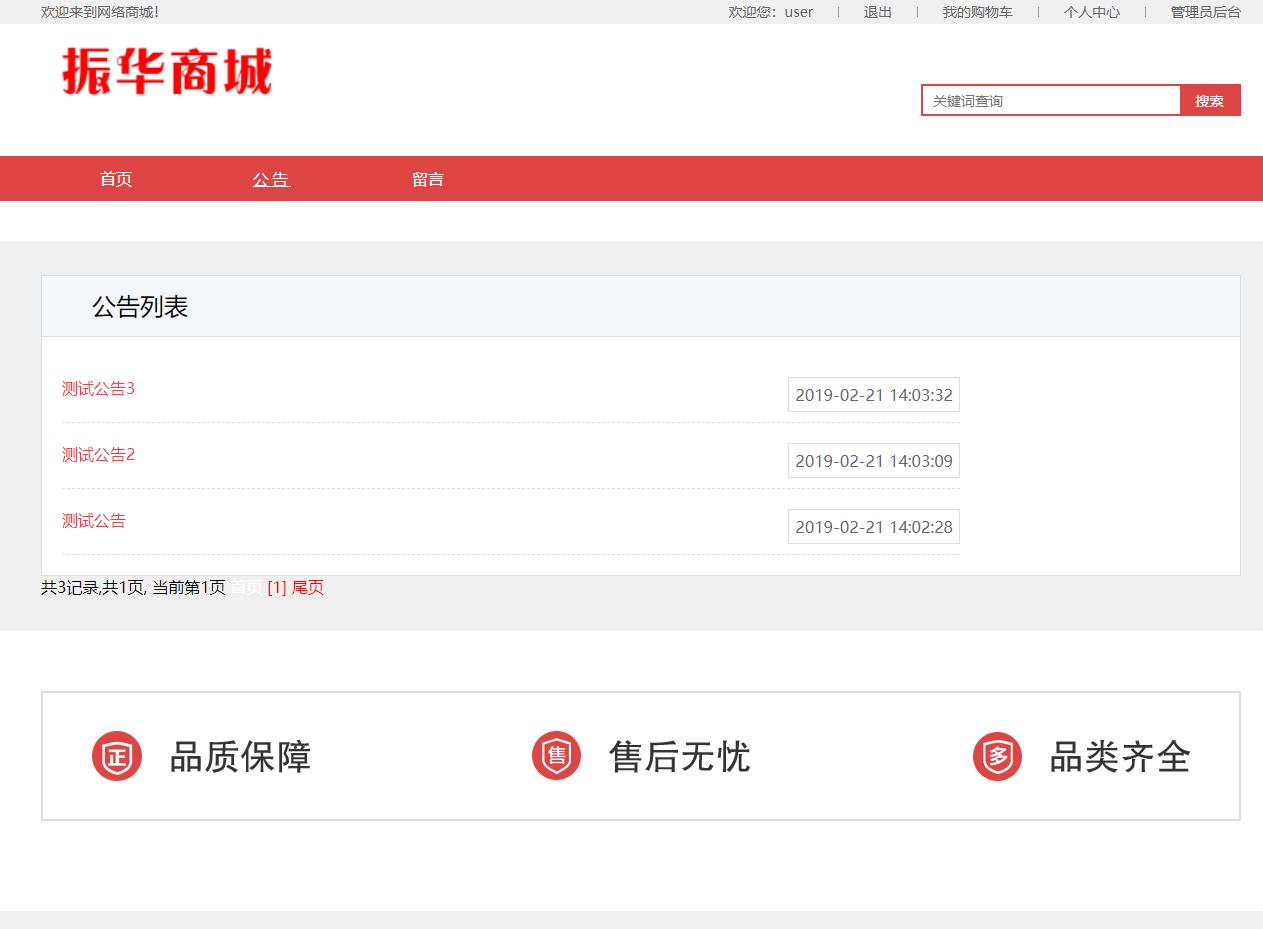Select page [1] in pagination
Image resolution: width=1263 pixels, height=929 pixels.
(x=276, y=588)
